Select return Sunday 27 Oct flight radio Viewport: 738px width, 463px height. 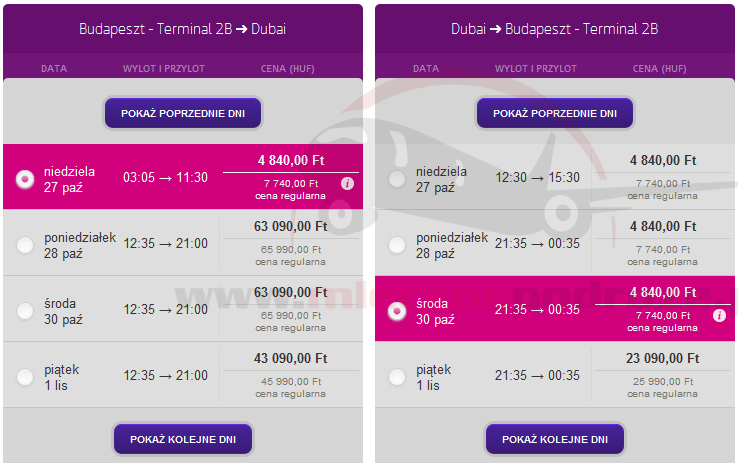(397, 179)
